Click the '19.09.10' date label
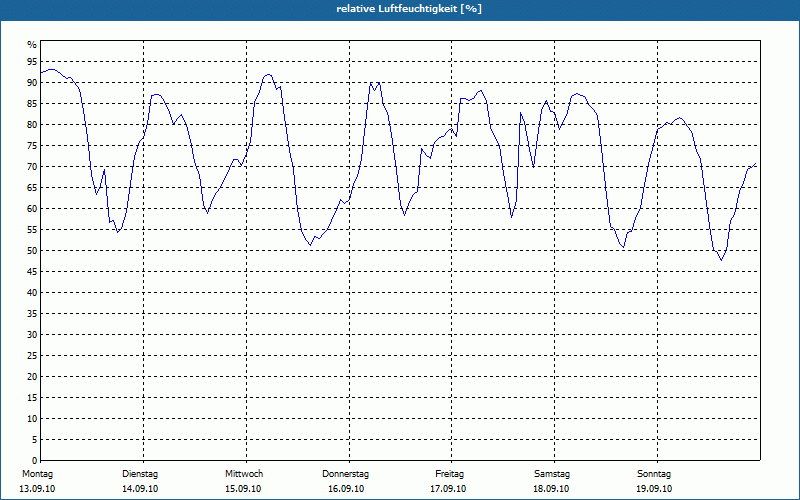Screen dimensions: 800x500 [x=654, y=489]
